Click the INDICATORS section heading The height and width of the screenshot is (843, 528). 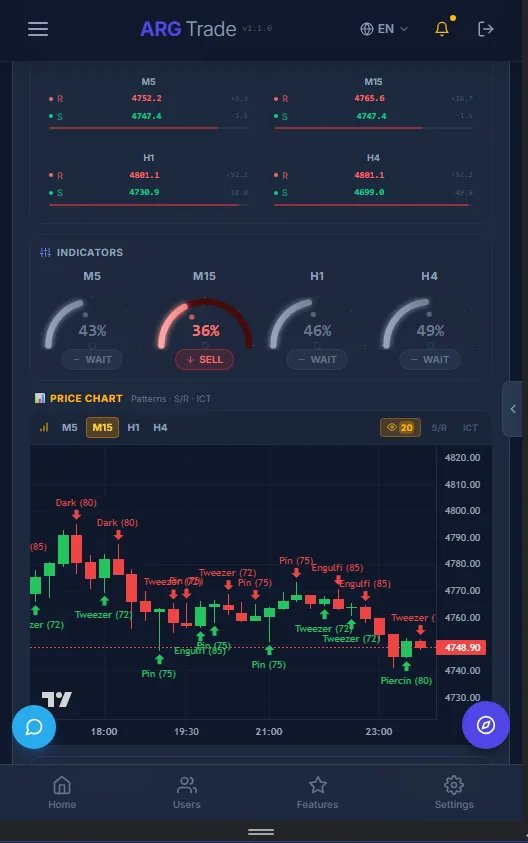90,252
